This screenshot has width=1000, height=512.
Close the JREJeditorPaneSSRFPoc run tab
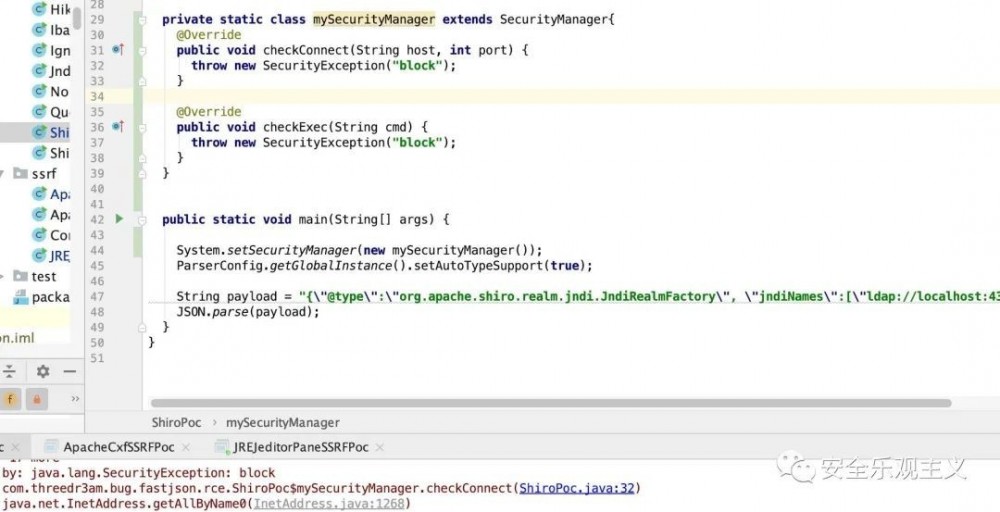click(x=379, y=448)
